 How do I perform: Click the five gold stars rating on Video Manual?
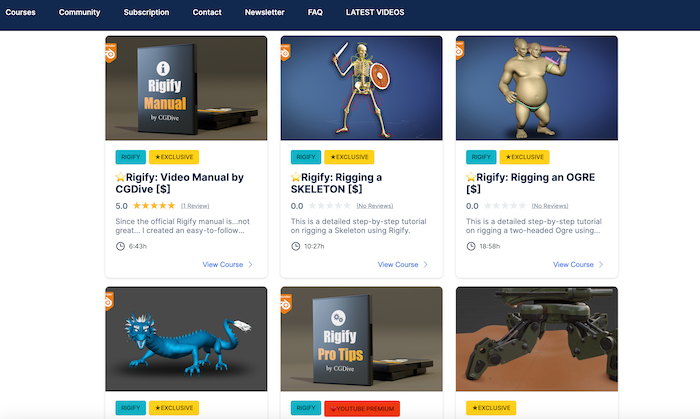coord(154,206)
